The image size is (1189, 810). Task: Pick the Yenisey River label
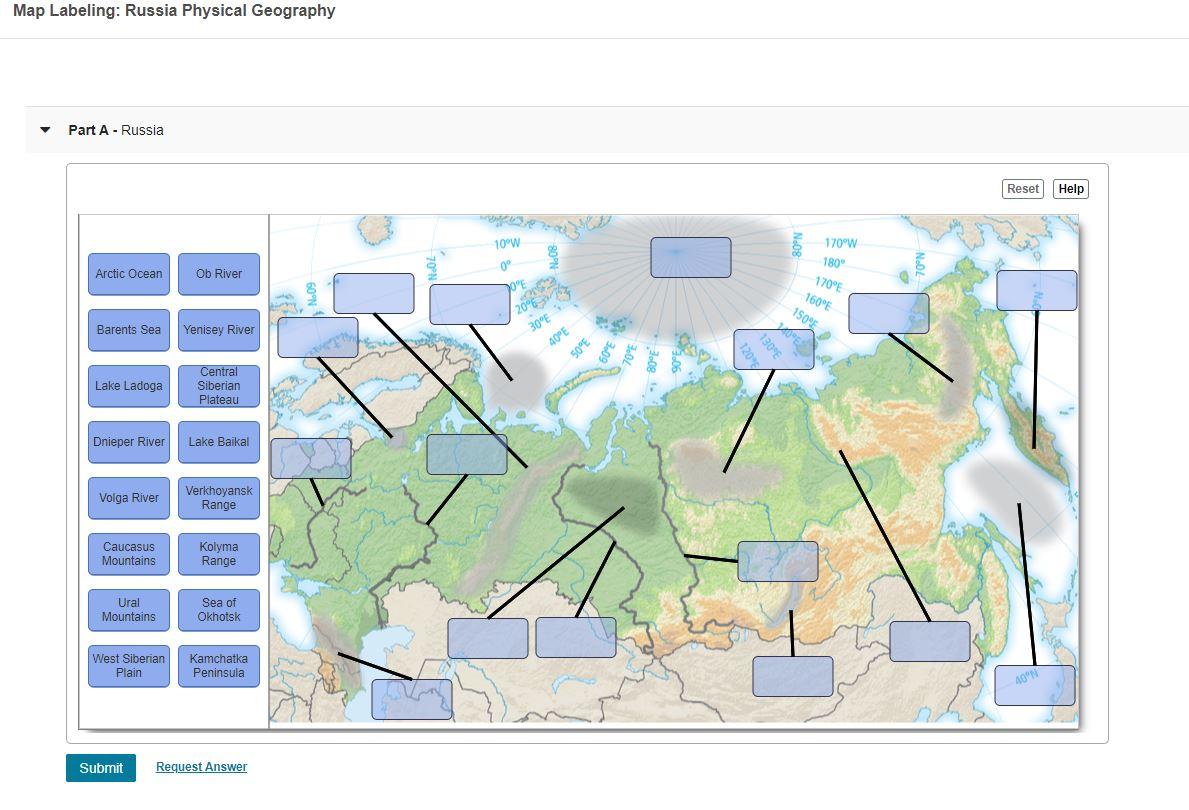[219, 330]
